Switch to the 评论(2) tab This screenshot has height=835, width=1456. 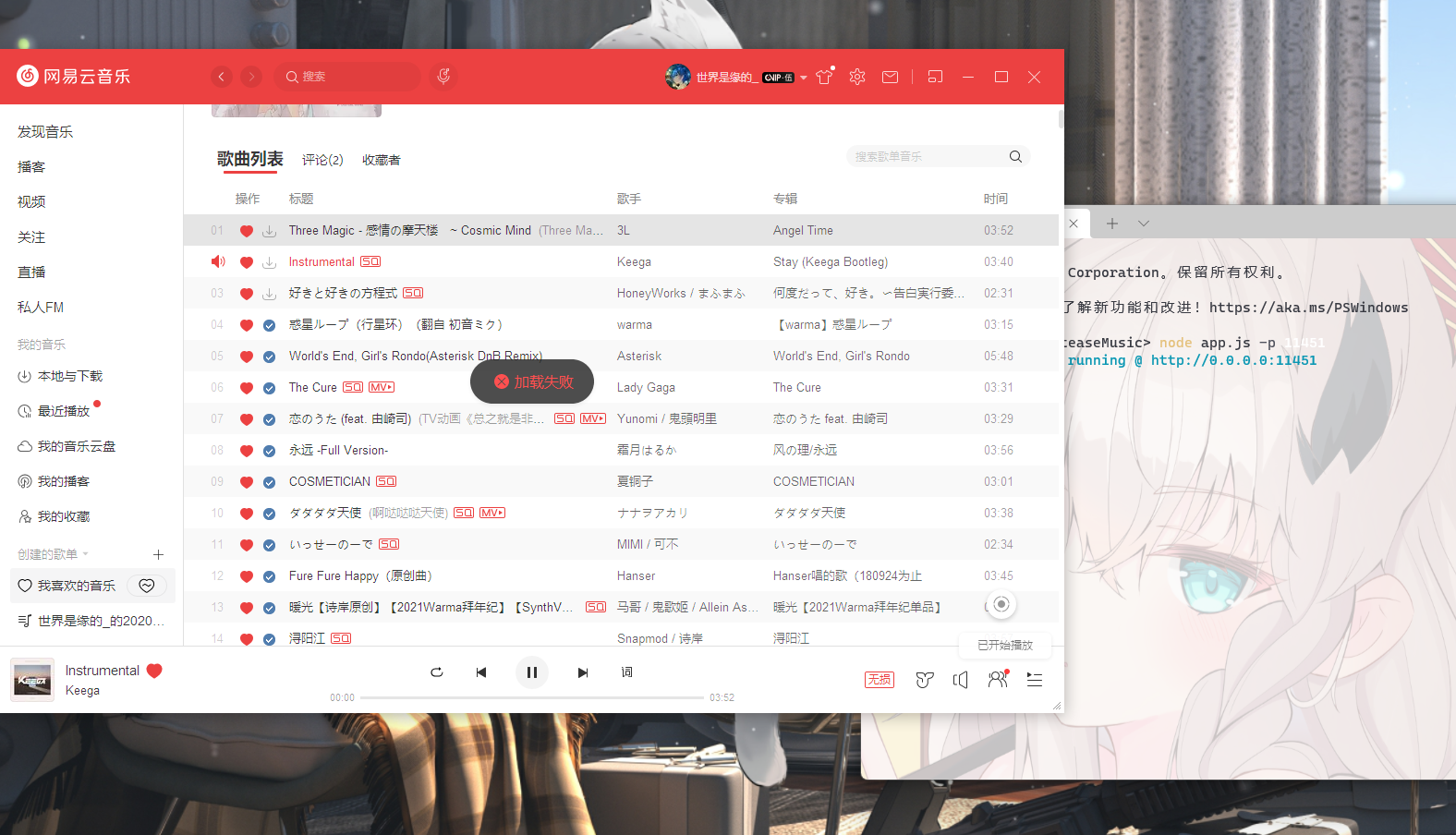[322, 160]
